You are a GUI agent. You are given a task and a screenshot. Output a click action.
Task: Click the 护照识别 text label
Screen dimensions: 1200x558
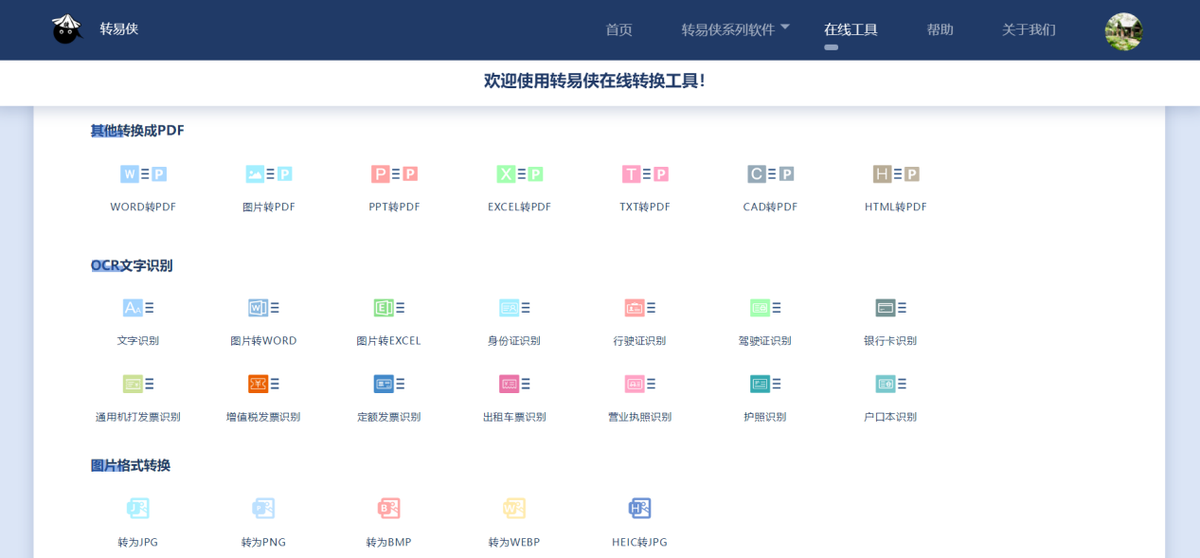coord(765,417)
